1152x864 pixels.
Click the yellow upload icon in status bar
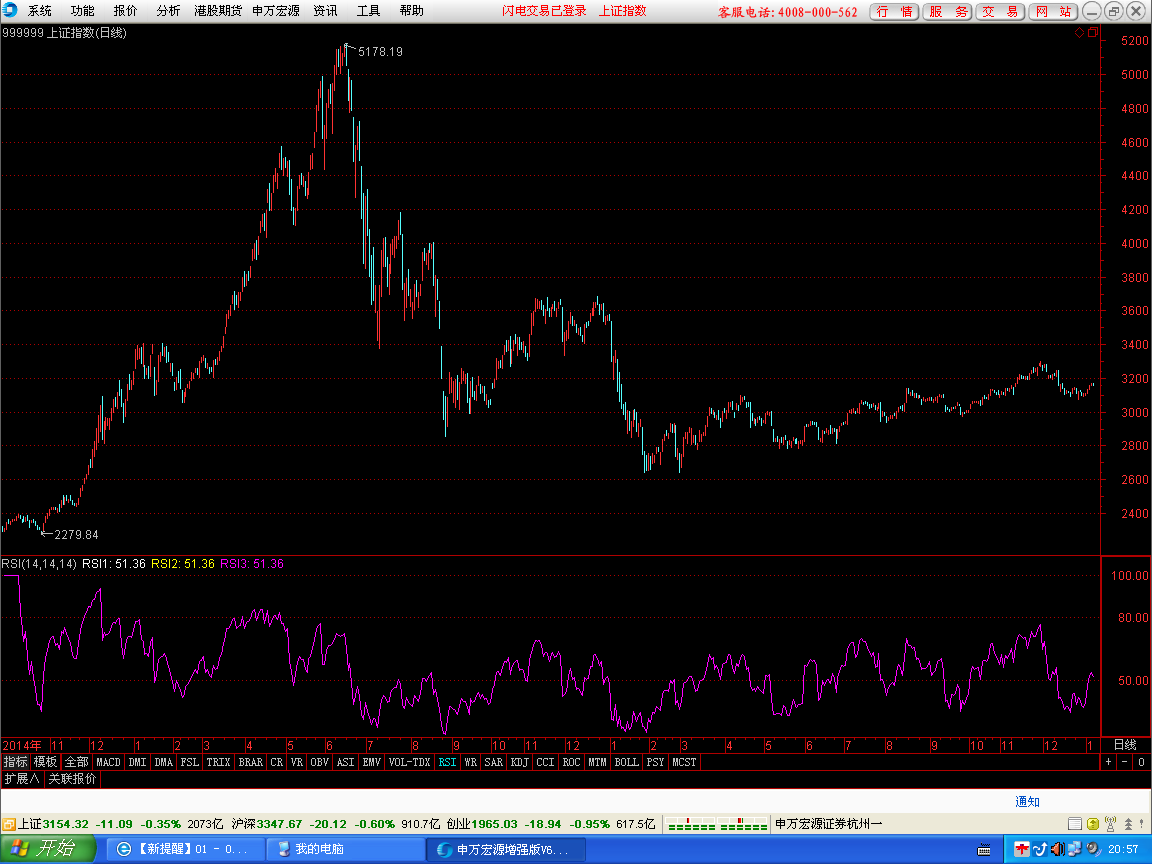tap(1092, 824)
